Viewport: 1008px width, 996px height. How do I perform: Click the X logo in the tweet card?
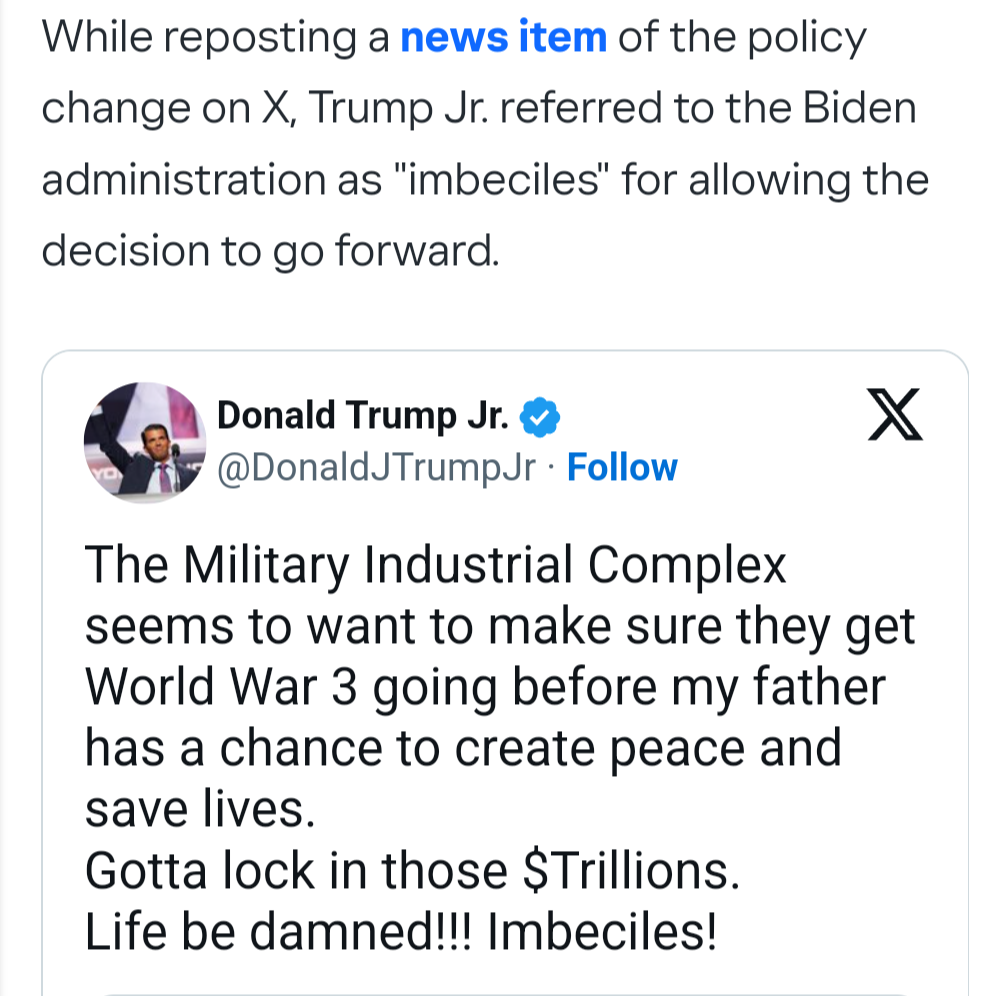(893, 418)
